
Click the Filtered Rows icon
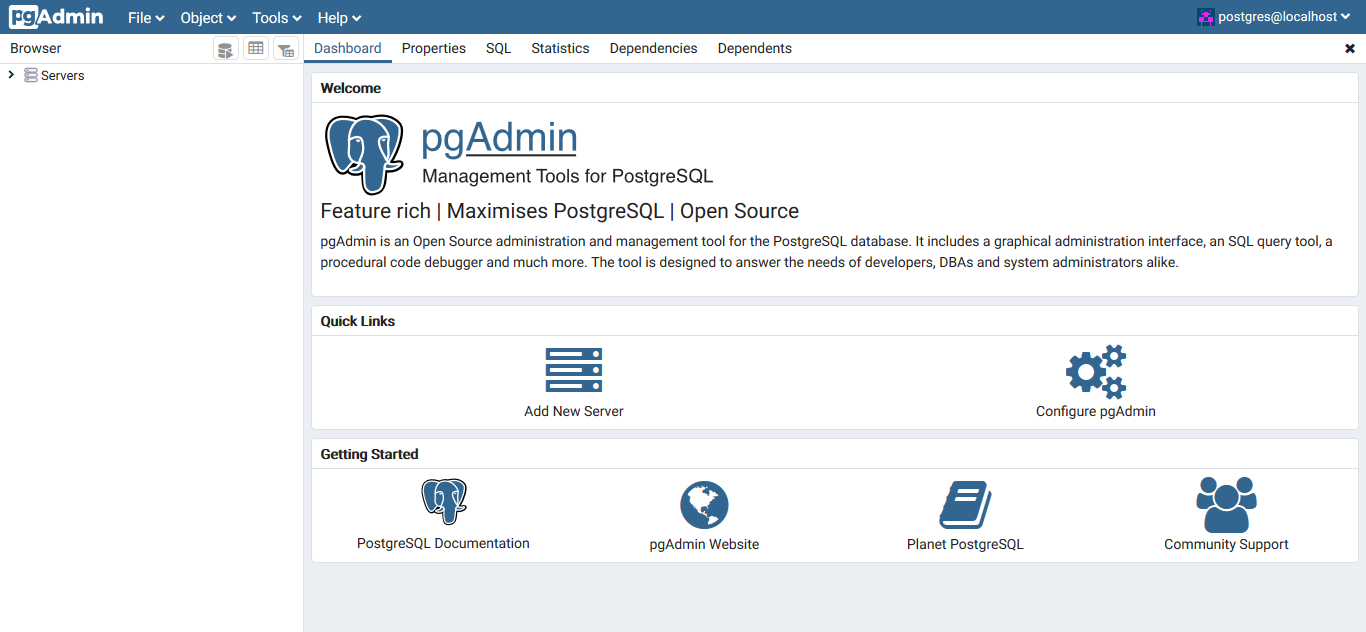(285, 49)
